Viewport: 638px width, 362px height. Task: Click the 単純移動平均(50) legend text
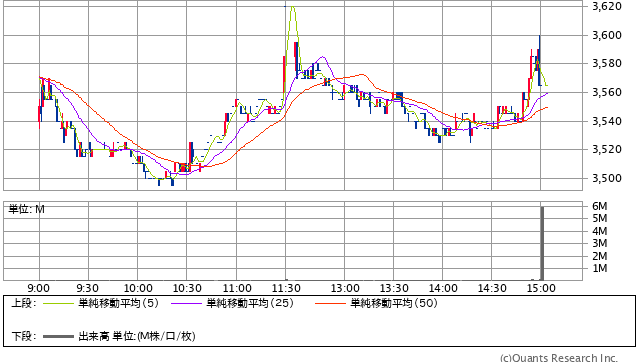(393, 303)
